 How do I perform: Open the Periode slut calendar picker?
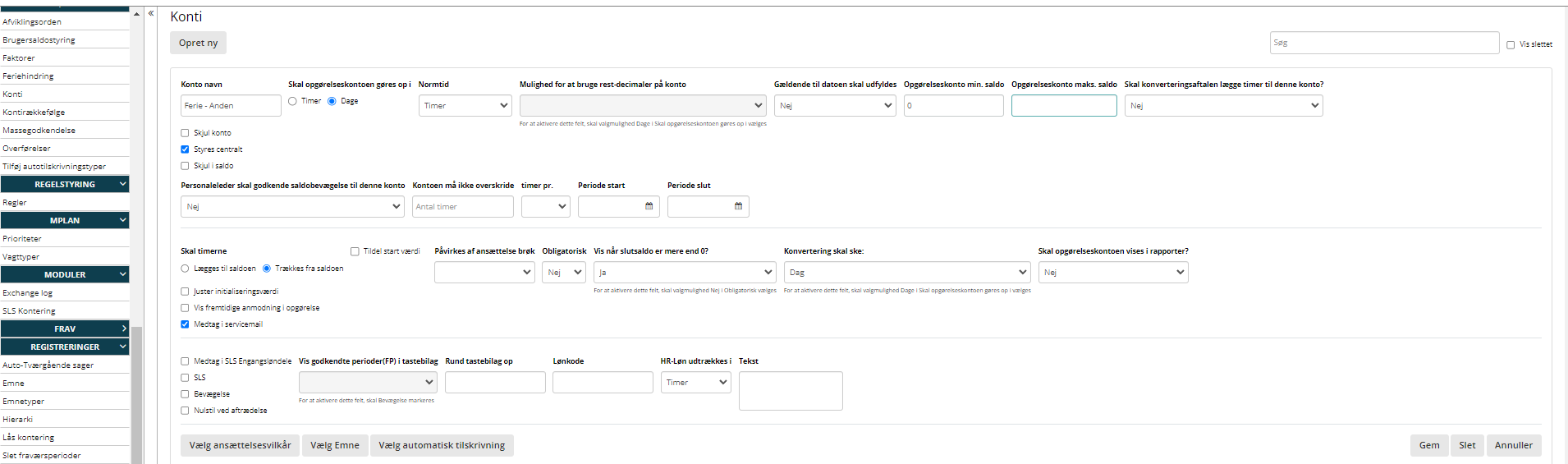tap(738, 207)
